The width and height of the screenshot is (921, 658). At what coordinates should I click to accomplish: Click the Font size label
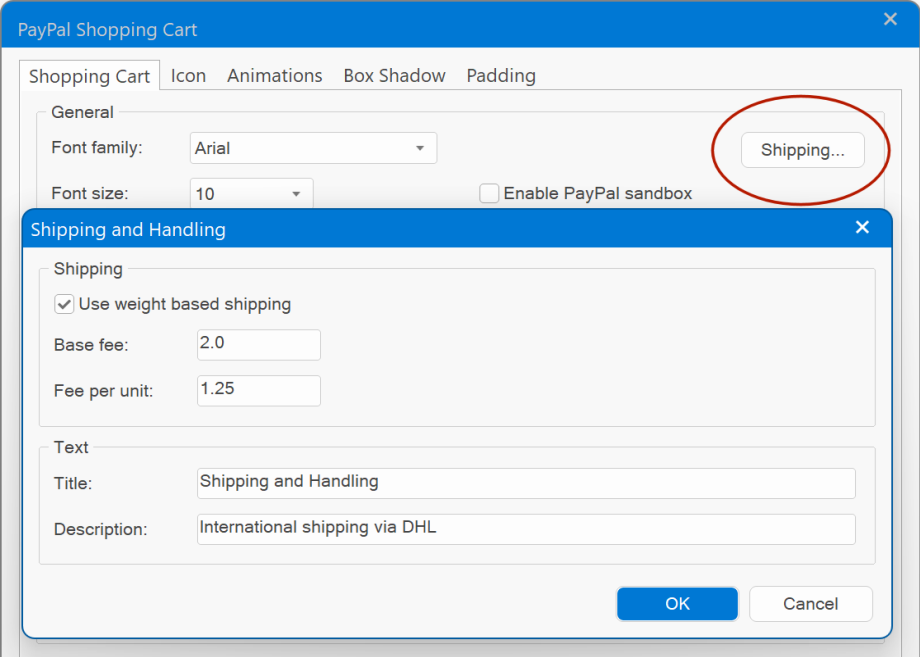coord(90,193)
